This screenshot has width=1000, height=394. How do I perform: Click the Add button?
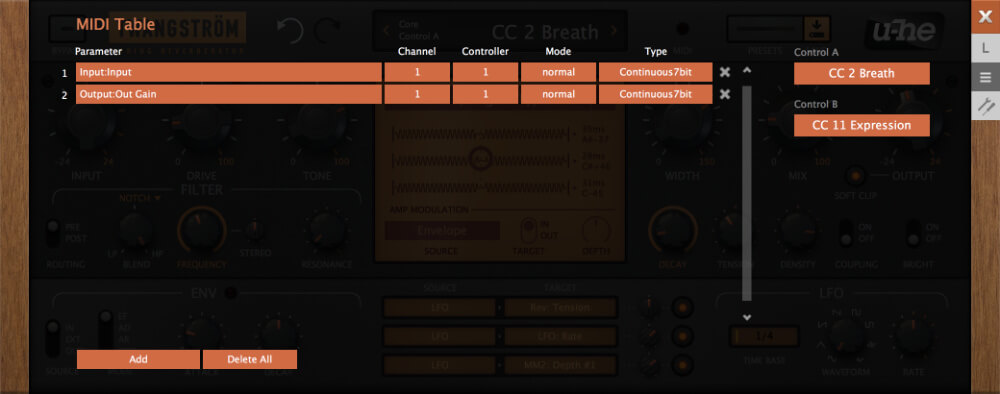(x=138, y=359)
